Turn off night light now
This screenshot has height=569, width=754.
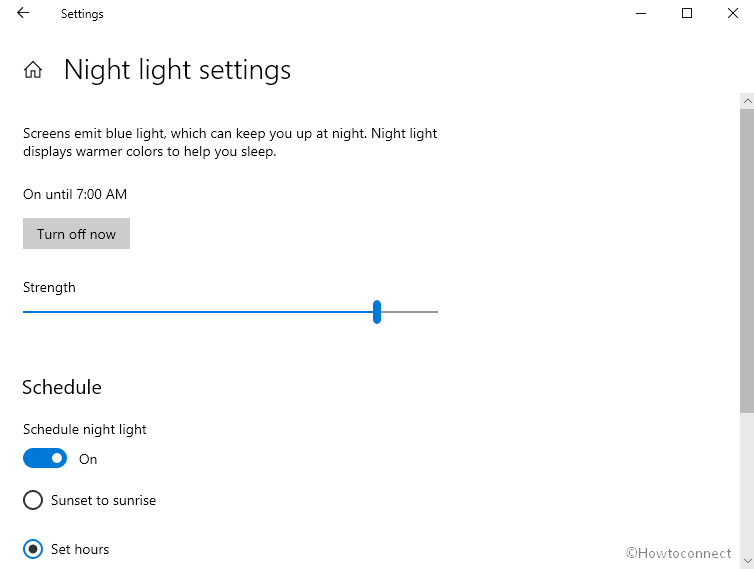pyautogui.click(x=76, y=234)
